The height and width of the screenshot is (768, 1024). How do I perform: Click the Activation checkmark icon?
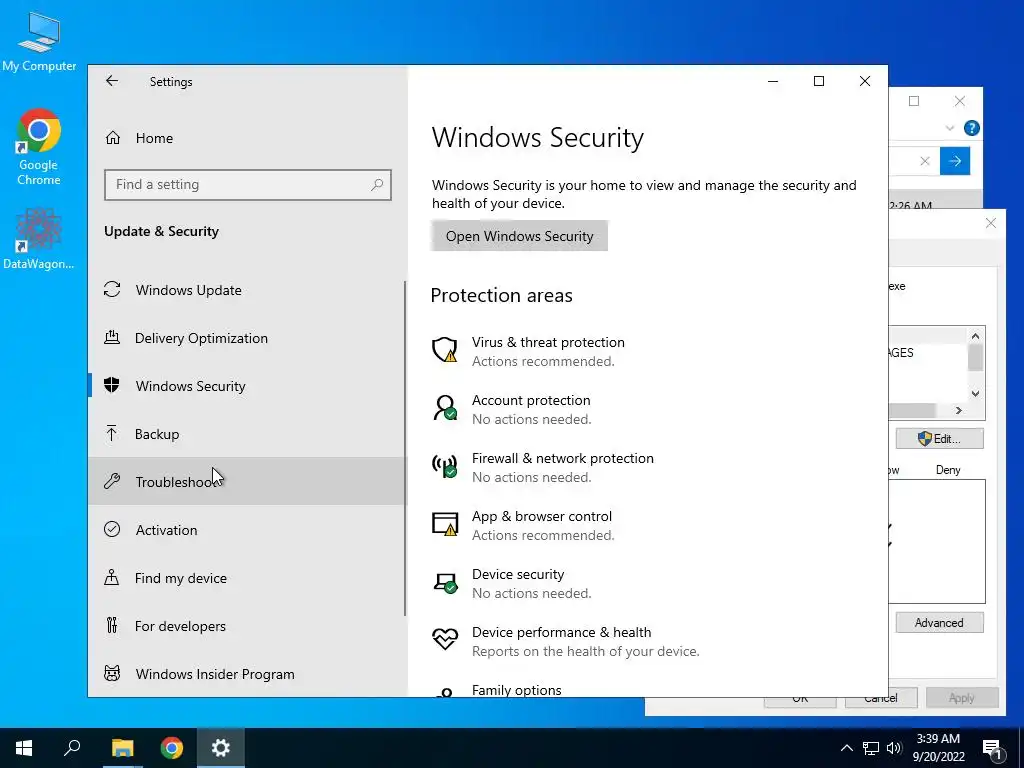(x=112, y=529)
